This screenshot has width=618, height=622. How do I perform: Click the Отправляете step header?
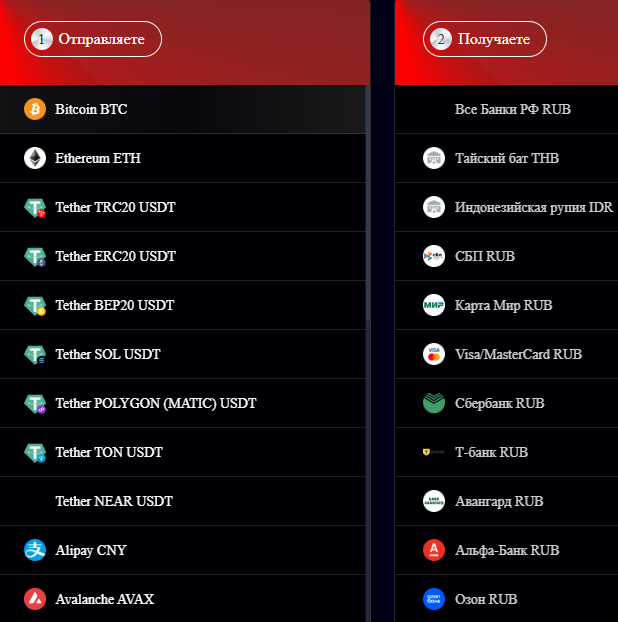point(93,39)
